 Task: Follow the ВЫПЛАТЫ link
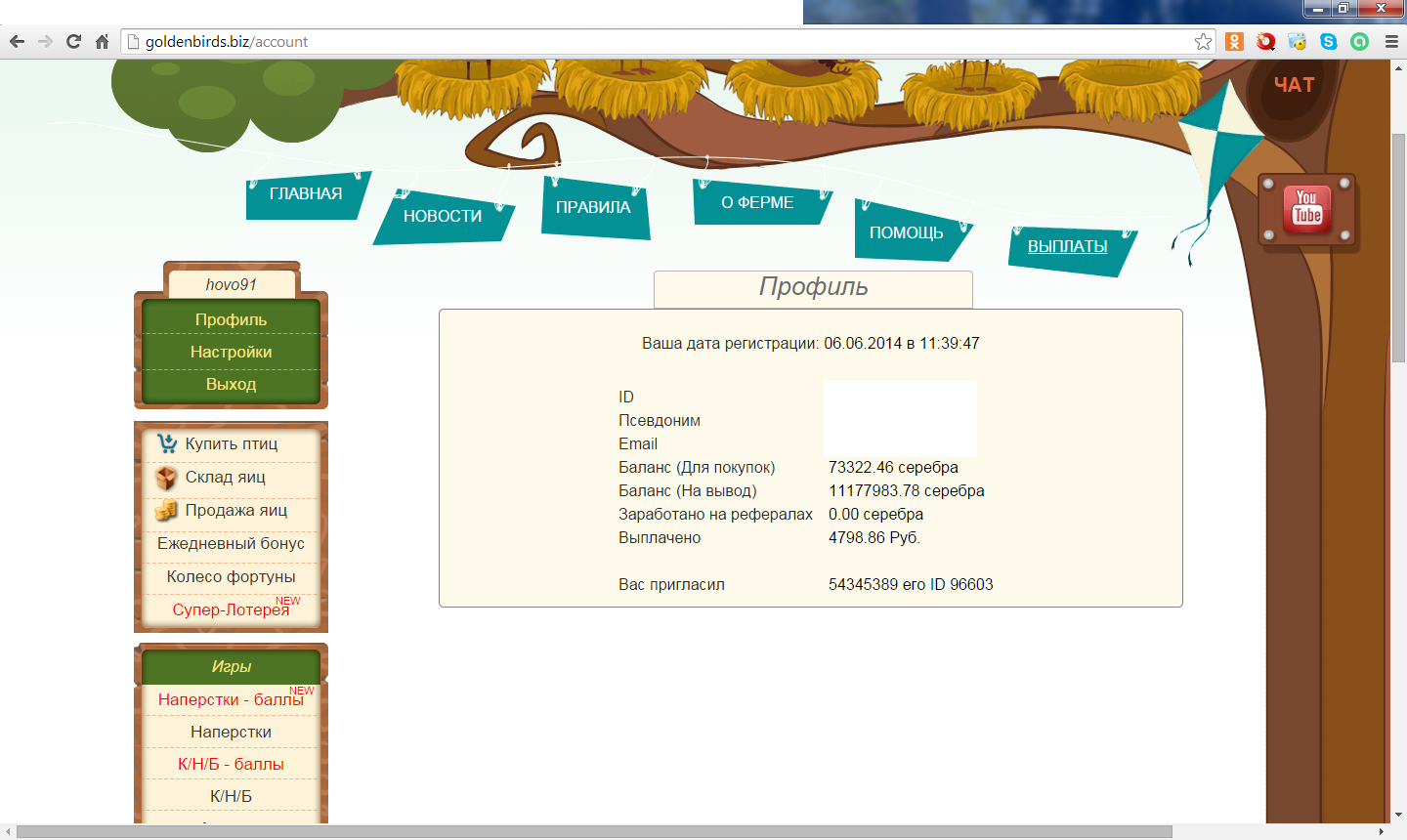tap(1067, 246)
